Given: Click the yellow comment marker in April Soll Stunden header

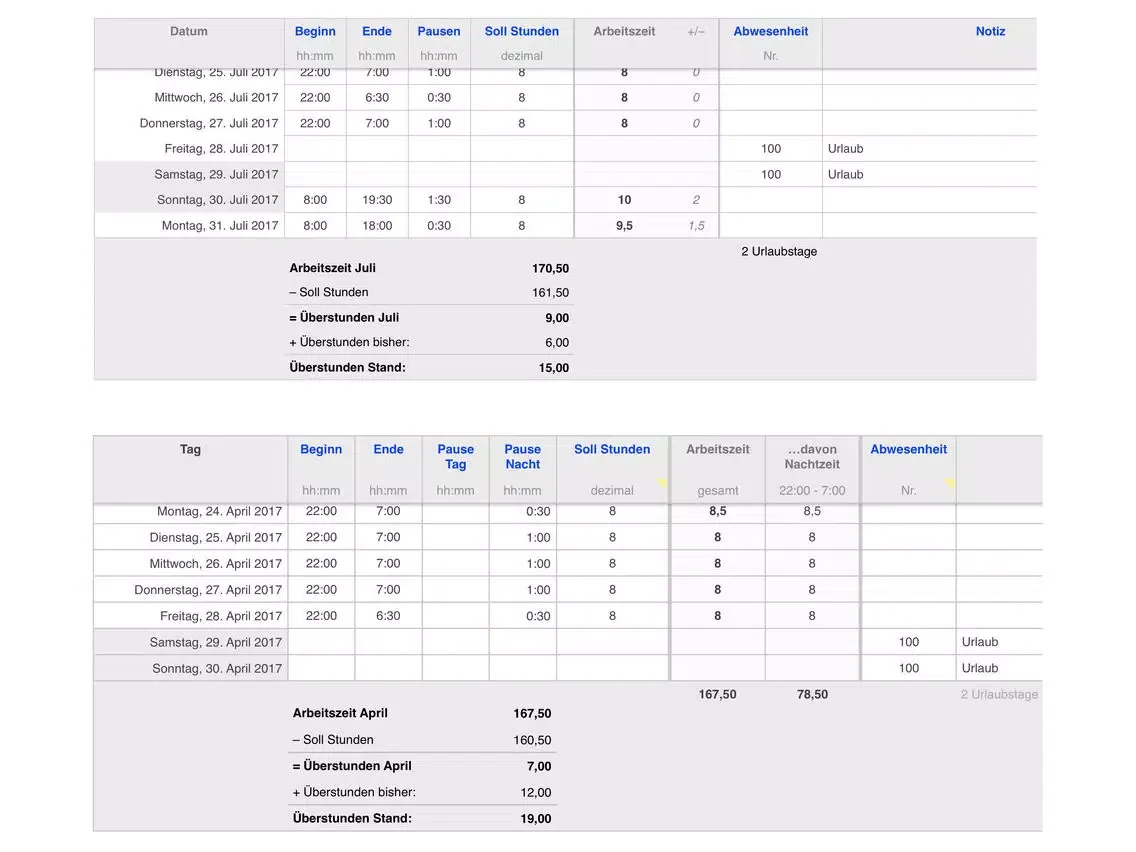Looking at the screenshot, I should pos(662,483).
